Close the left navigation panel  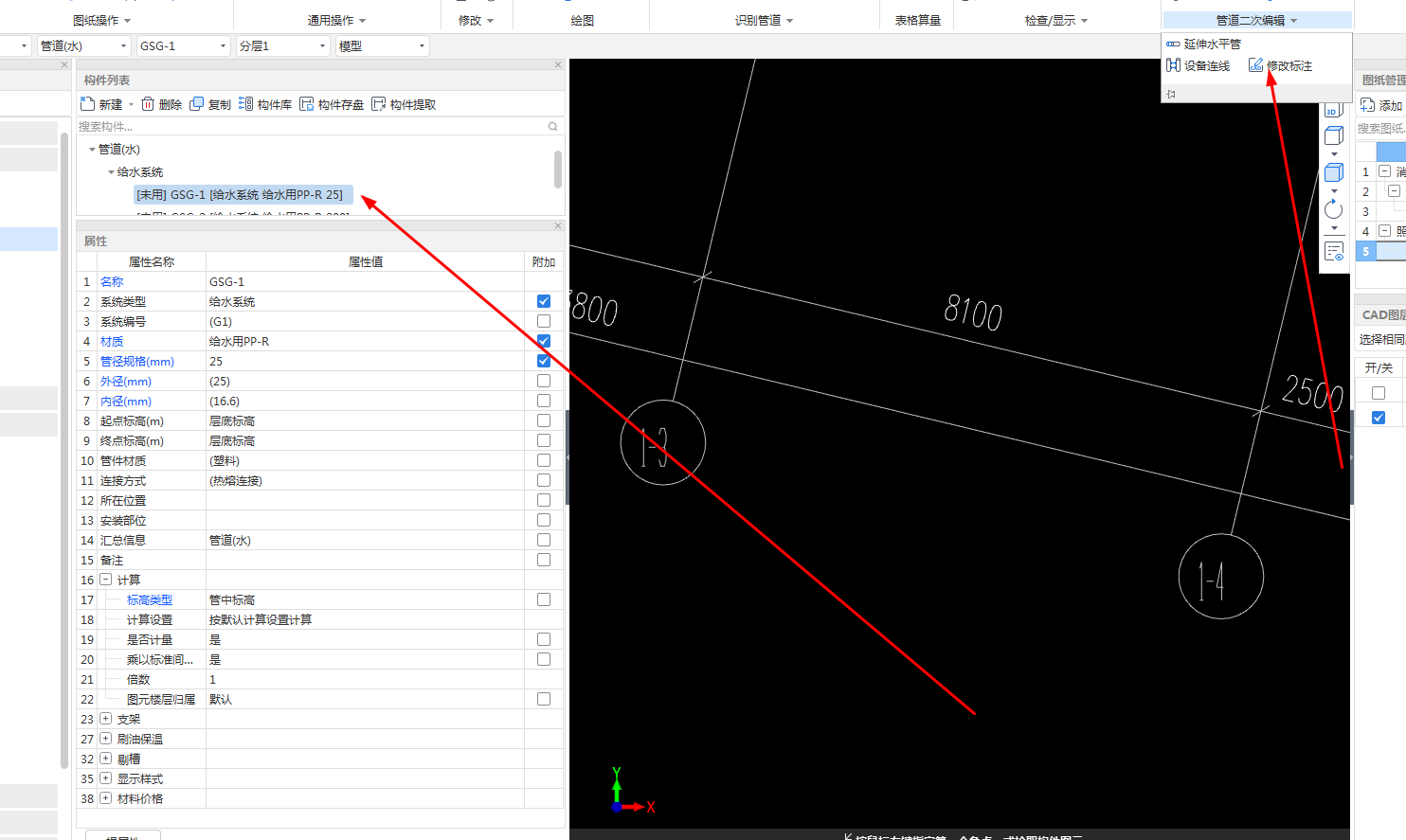[x=64, y=65]
